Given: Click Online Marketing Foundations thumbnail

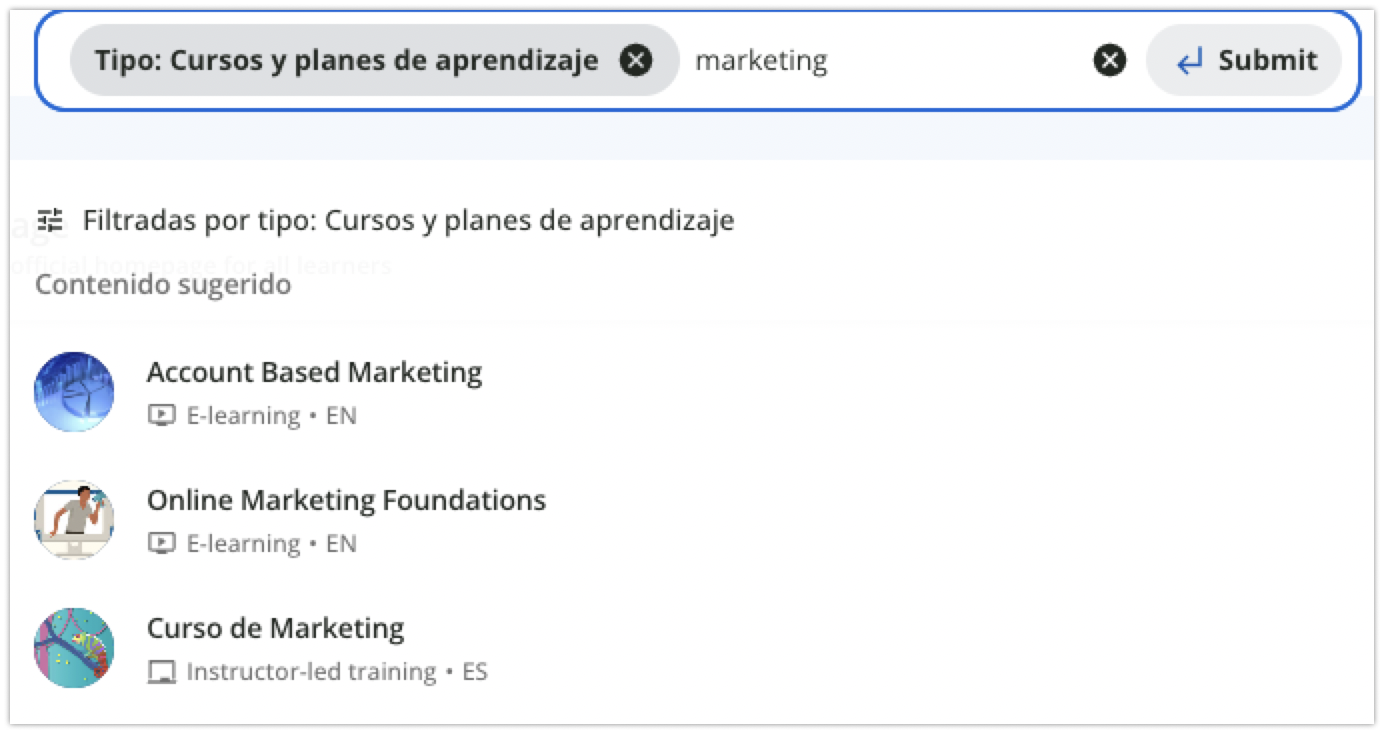Looking at the screenshot, I should tap(74, 519).
